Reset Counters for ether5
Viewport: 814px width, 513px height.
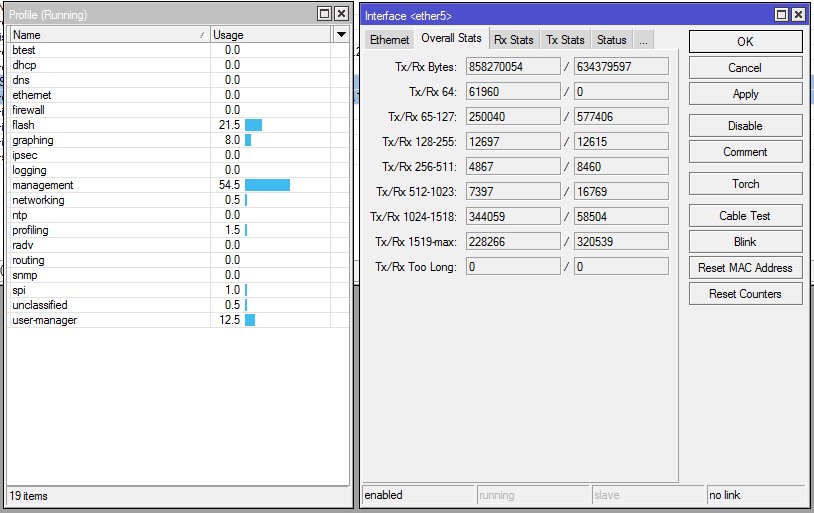pos(745,294)
